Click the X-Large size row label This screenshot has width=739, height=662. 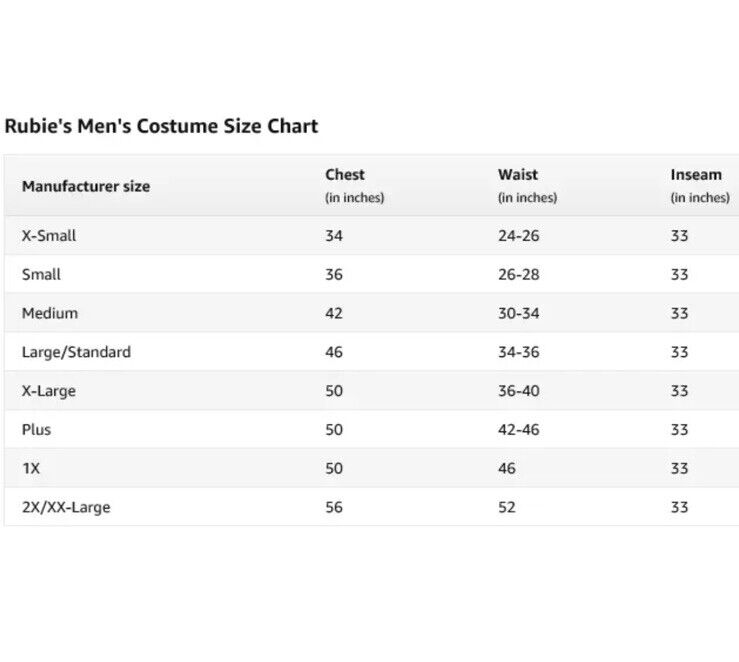pyautogui.click(x=49, y=391)
